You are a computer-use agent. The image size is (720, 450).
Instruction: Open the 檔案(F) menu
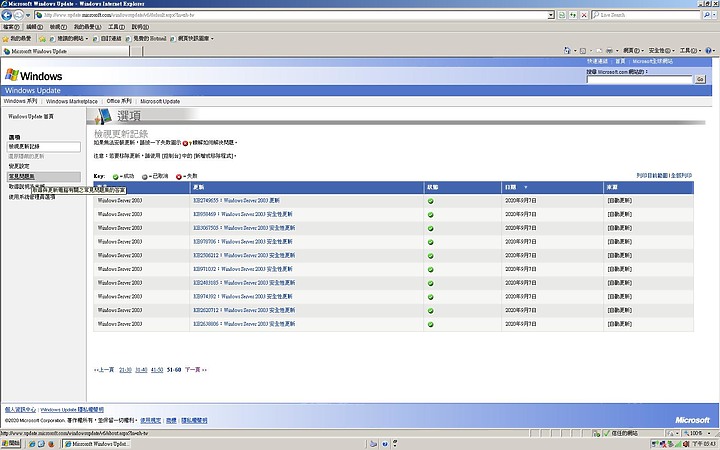coord(11,27)
